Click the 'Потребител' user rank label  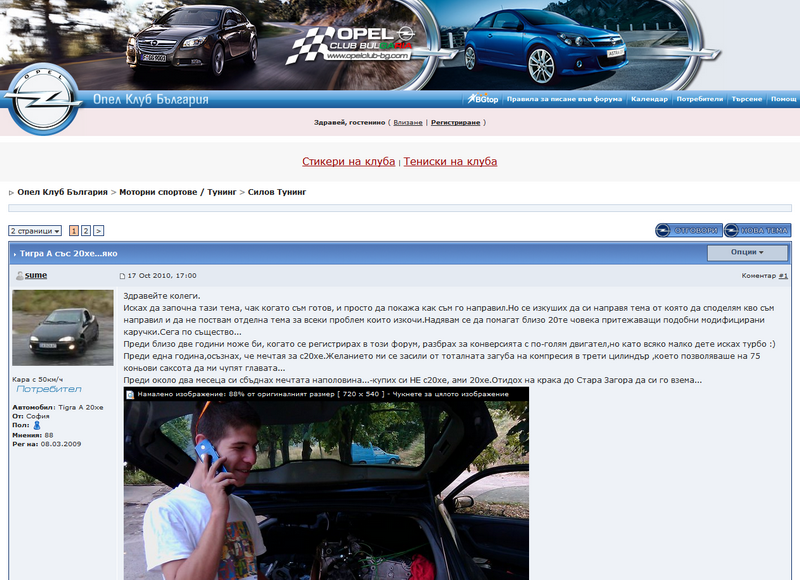point(49,389)
